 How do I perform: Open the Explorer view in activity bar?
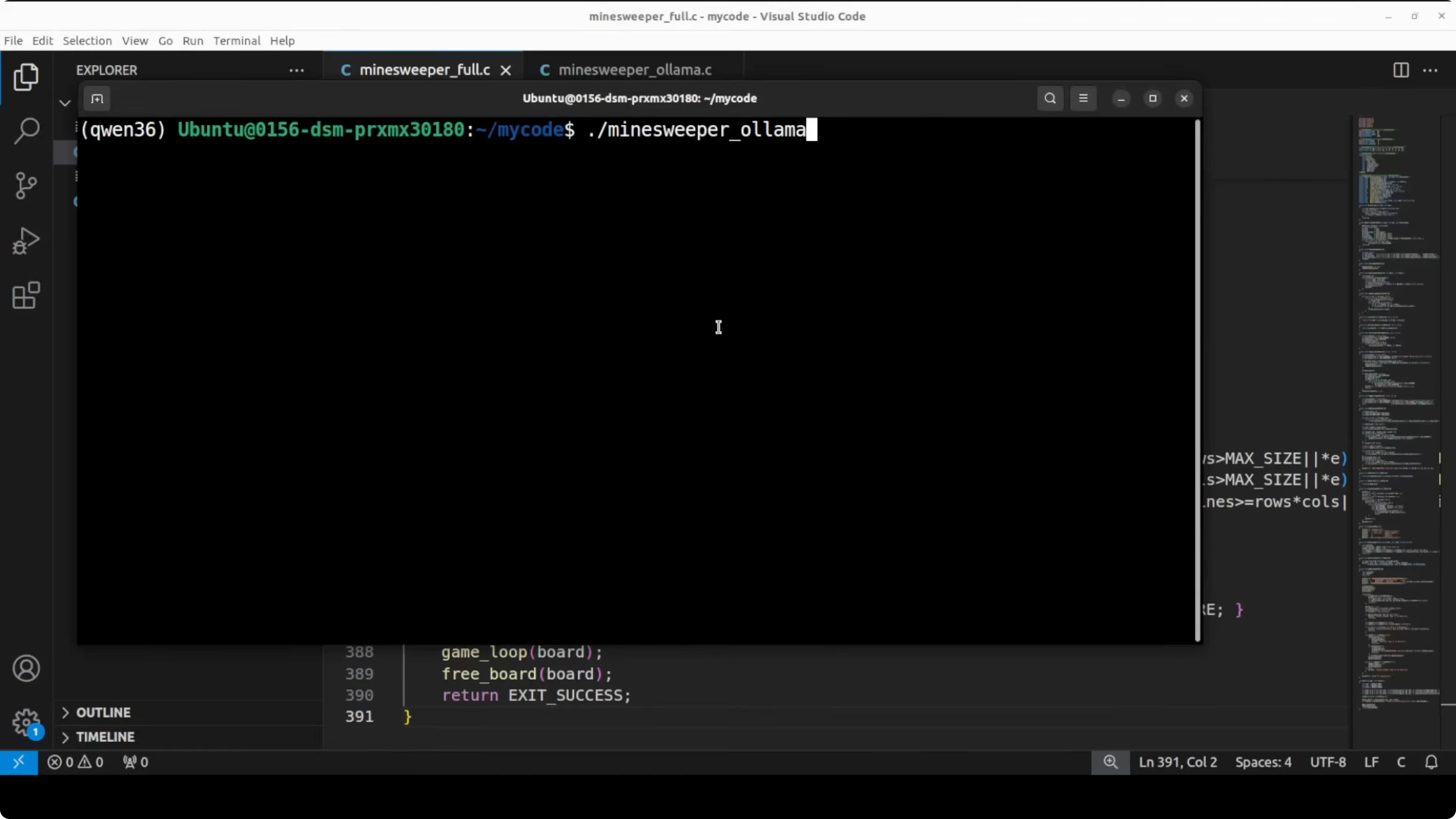pyautogui.click(x=26, y=77)
